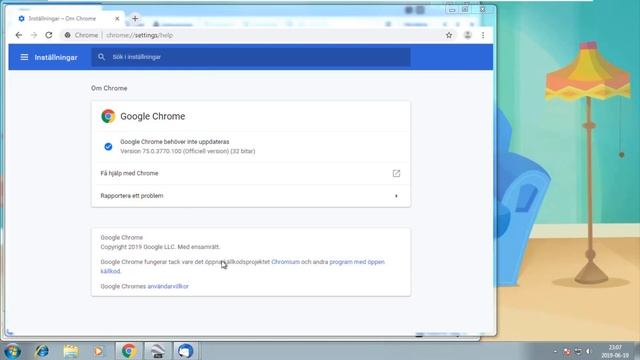This screenshot has height=360, width=640.
Task: Open the Windows Start menu
Action: pos(12,351)
